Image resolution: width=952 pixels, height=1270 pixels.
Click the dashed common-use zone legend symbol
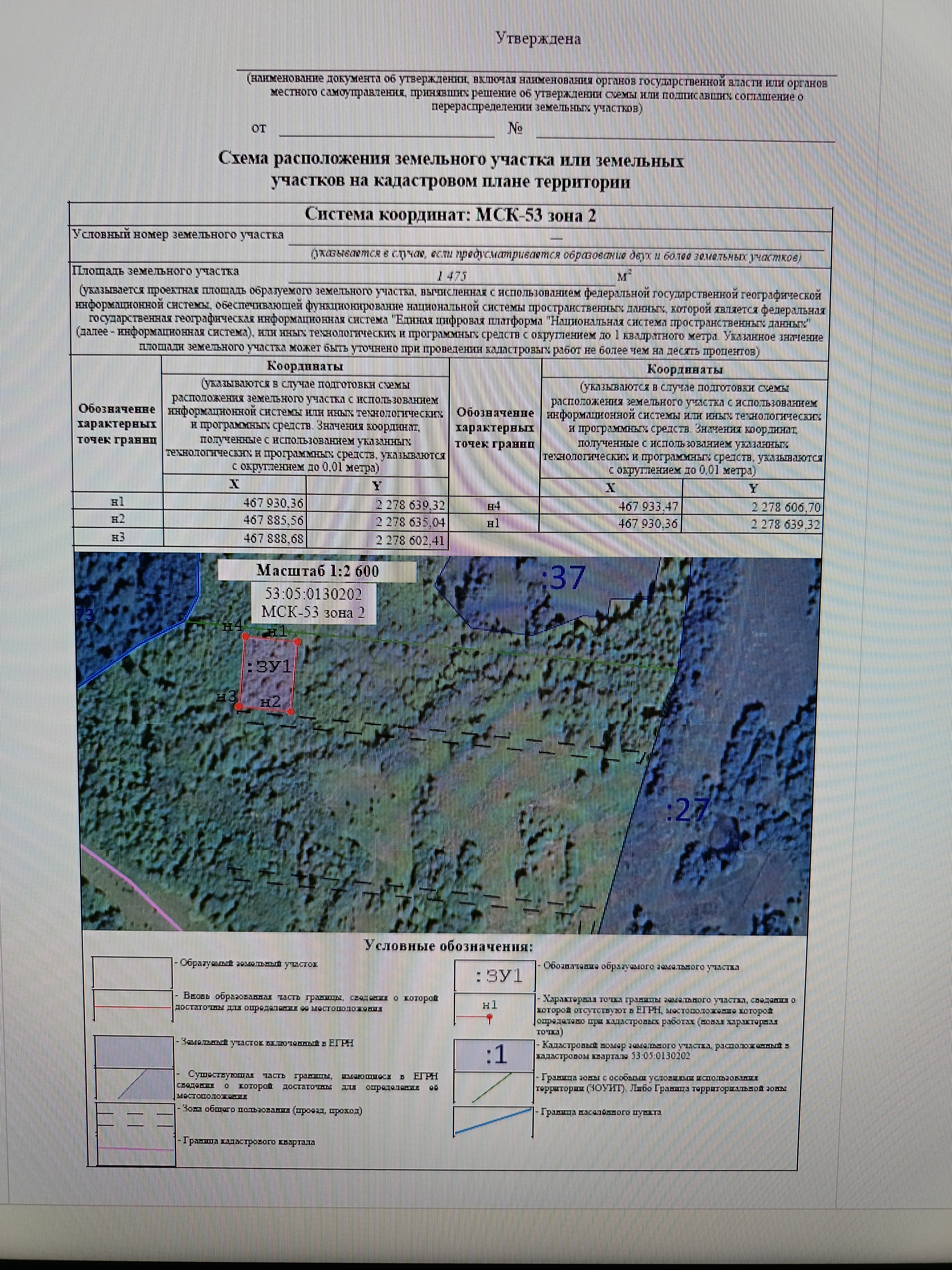134,1118
